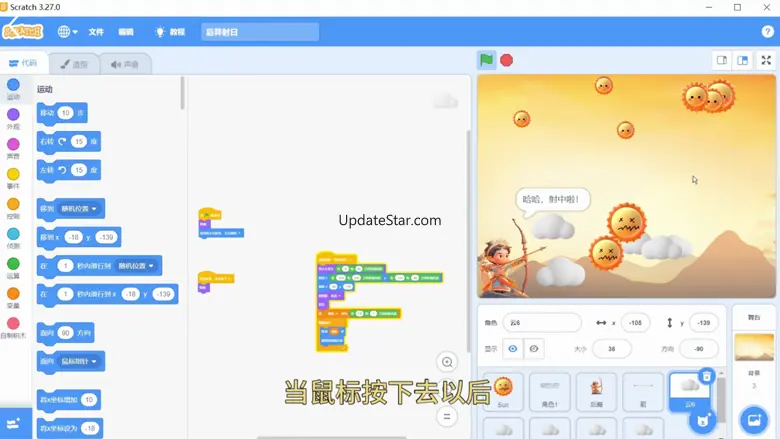Open 随机位置 dropdown in glide block
The width and height of the screenshot is (780, 439).
(136, 266)
